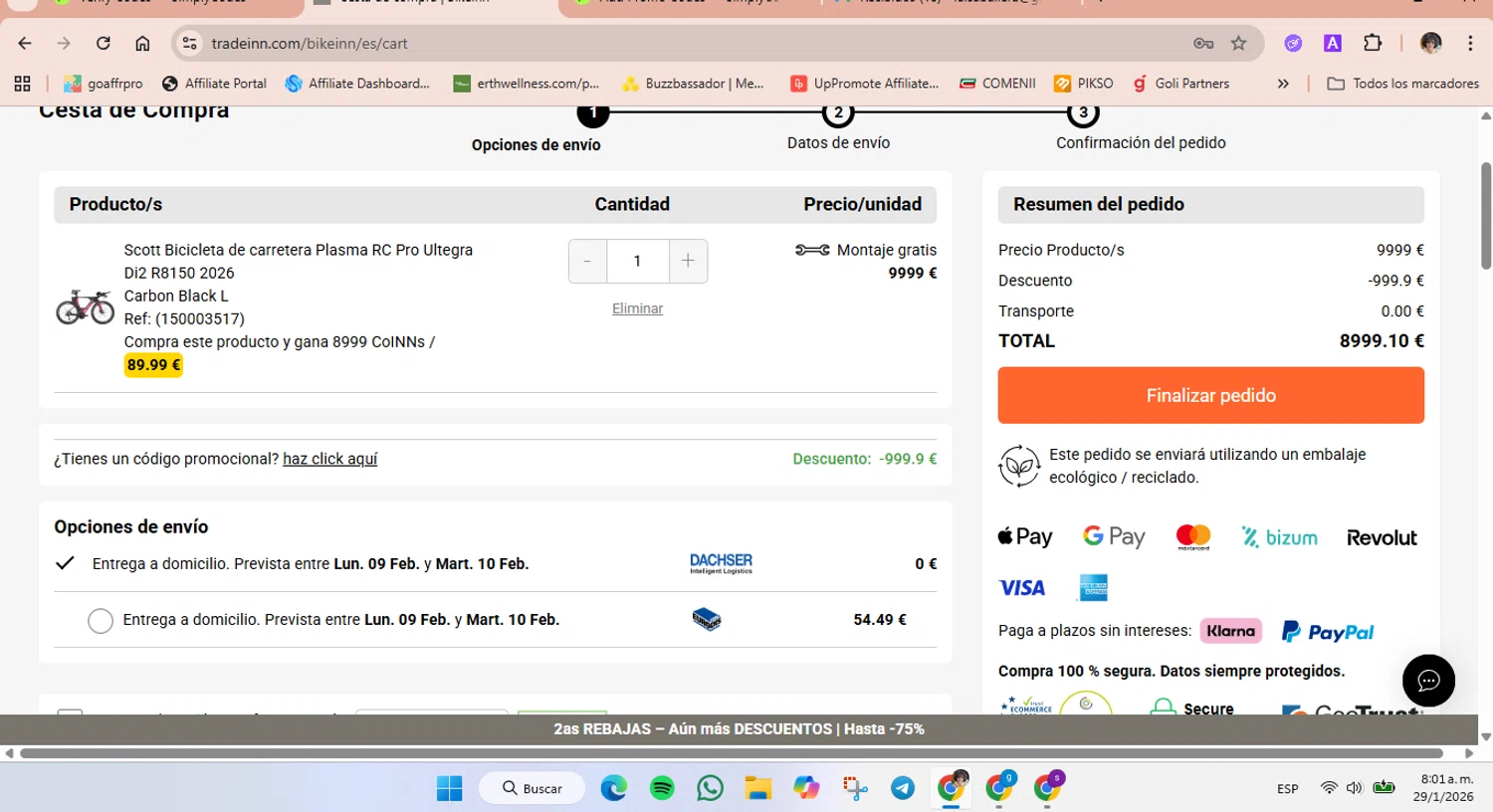This screenshot has width=1493, height=812.
Task: Click the 2as REBAJAS promo banner
Action: coord(739,729)
